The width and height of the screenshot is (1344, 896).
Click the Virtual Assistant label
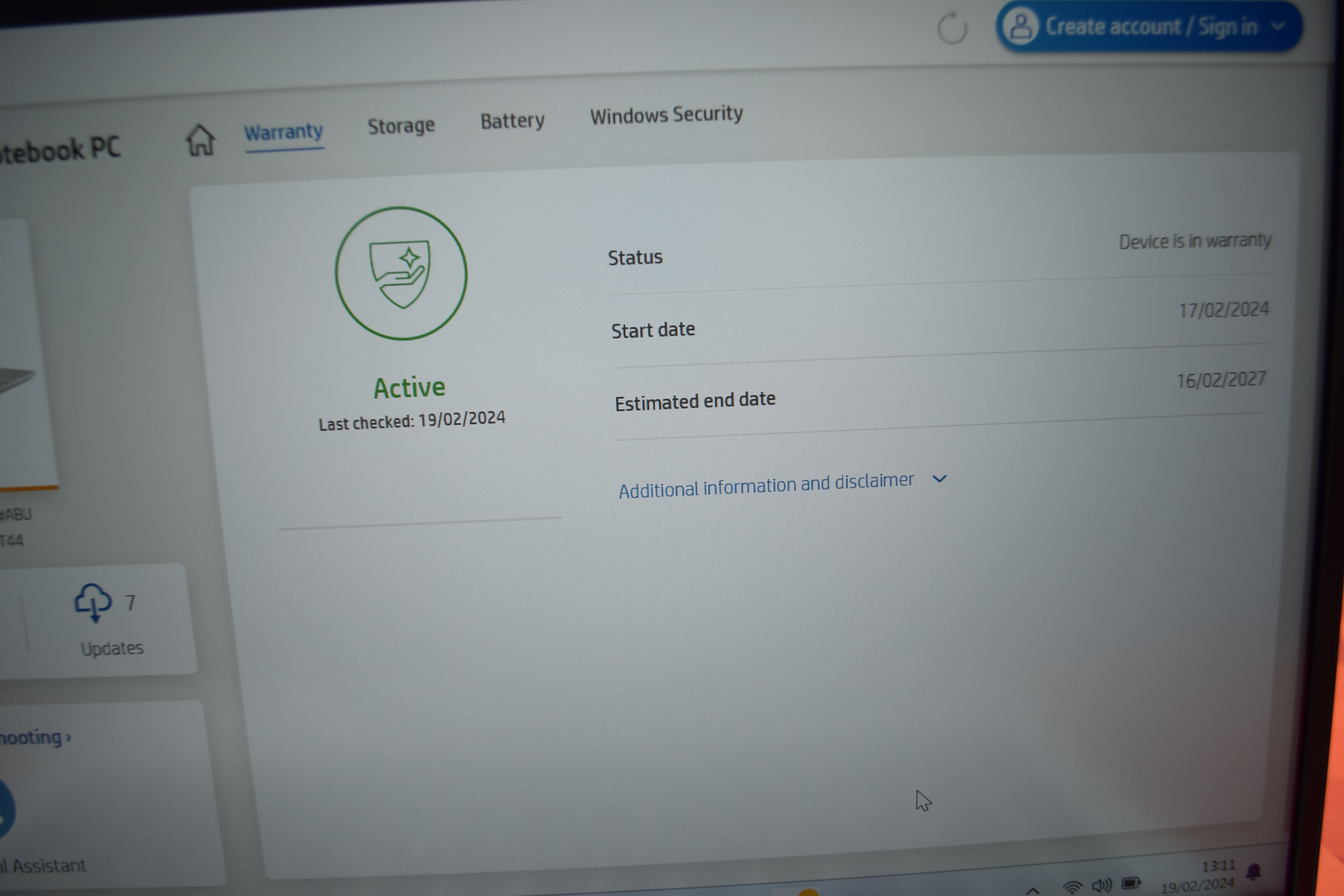coord(43,866)
